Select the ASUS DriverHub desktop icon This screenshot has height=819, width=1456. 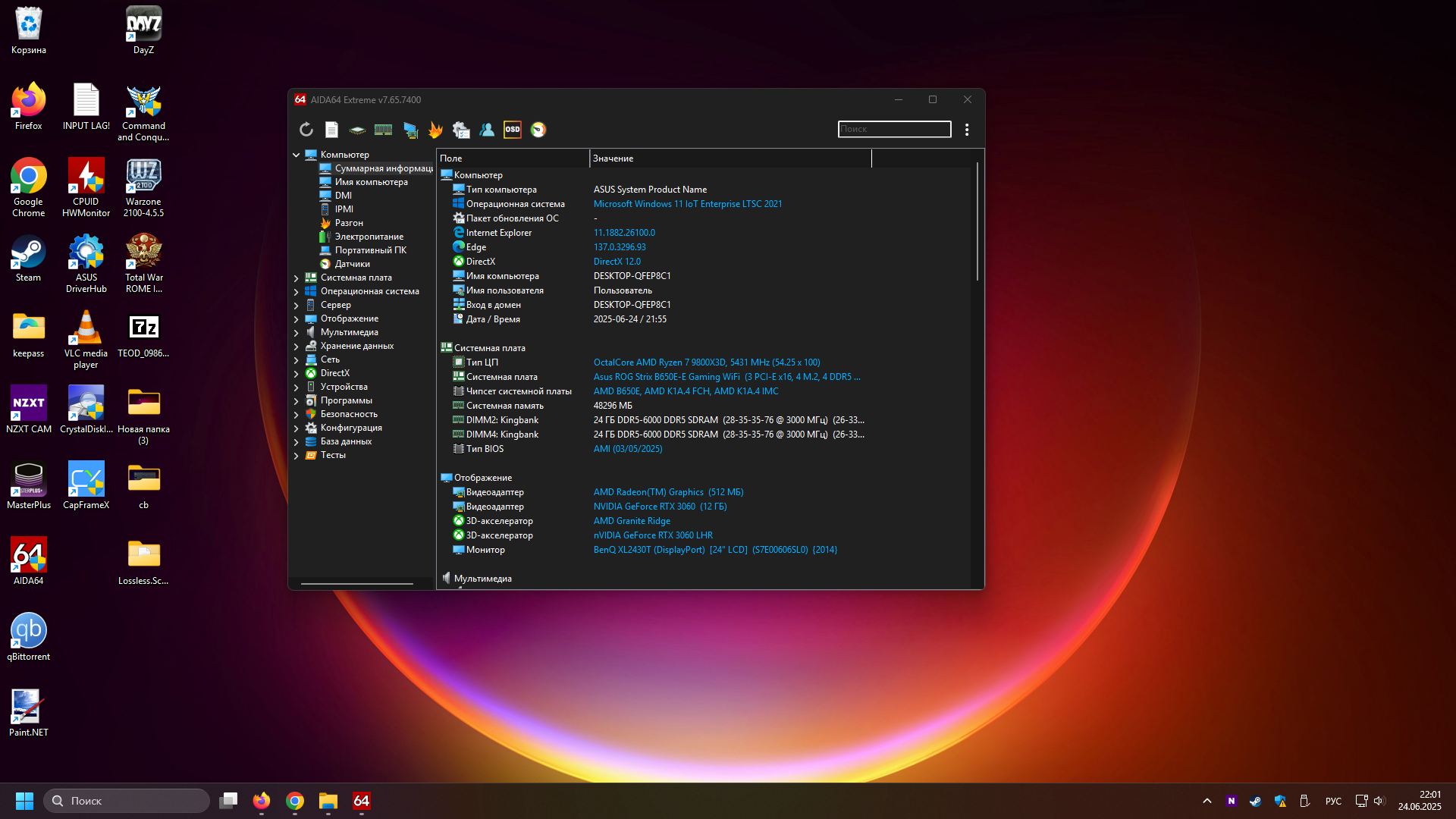pyautogui.click(x=86, y=263)
